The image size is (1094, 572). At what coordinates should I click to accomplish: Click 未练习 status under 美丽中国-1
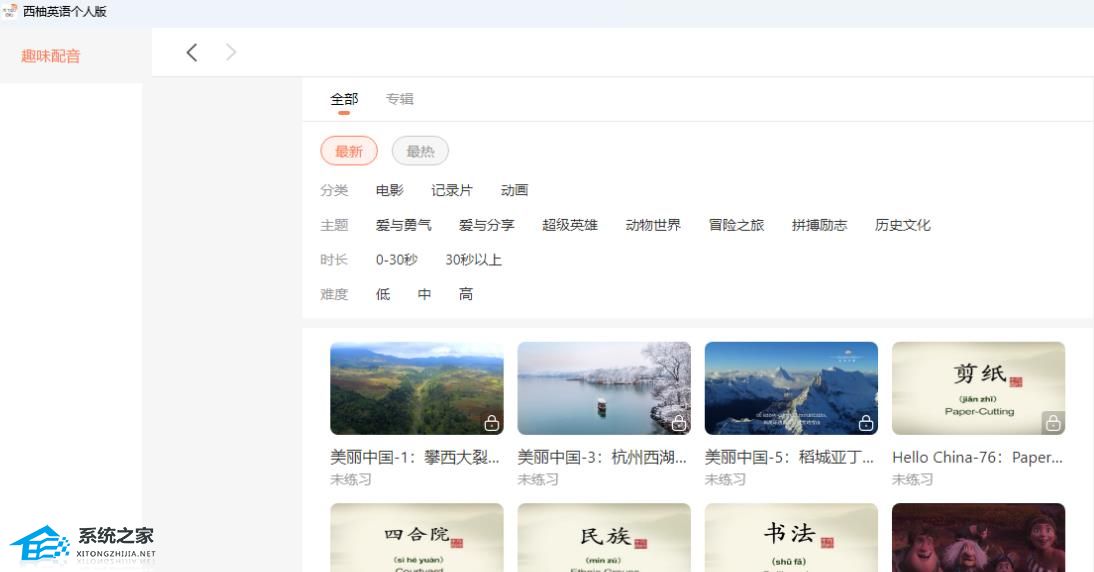click(351, 480)
